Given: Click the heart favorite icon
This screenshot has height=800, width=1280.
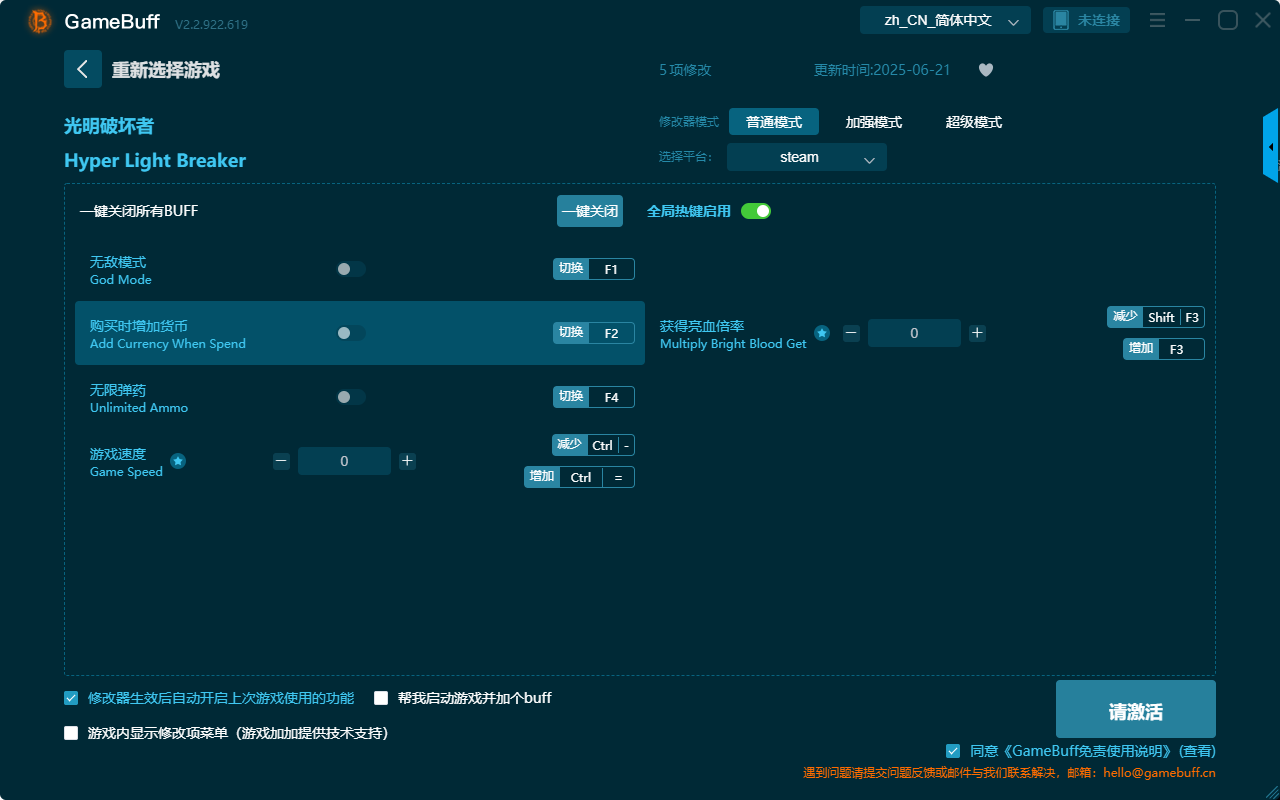Looking at the screenshot, I should tap(985, 70).
